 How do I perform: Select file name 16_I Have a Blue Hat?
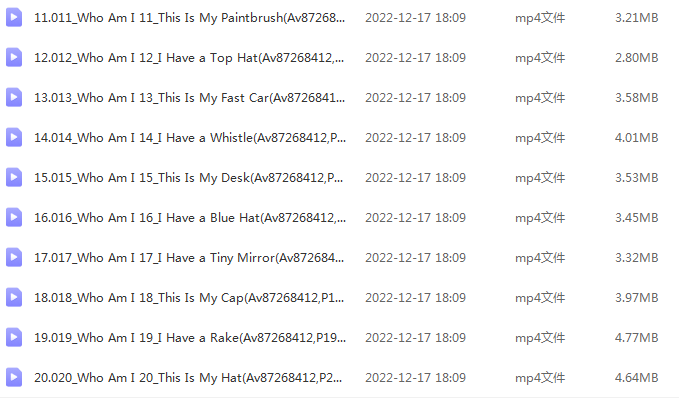click(x=190, y=218)
